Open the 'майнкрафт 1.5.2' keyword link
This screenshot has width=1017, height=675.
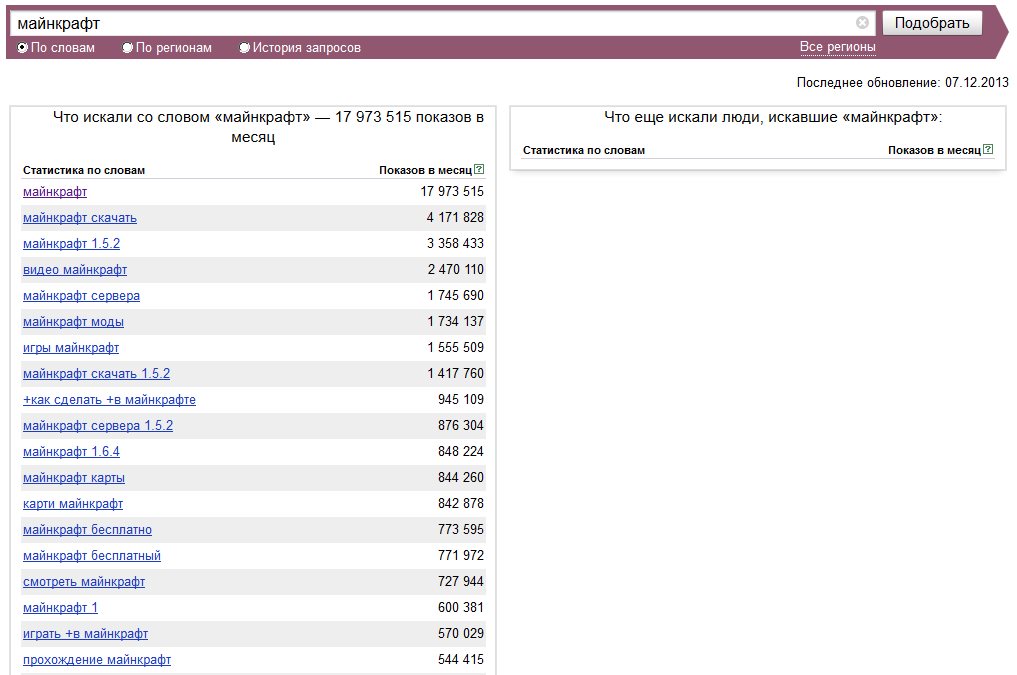pyautogui.click(x=71, y=243)
